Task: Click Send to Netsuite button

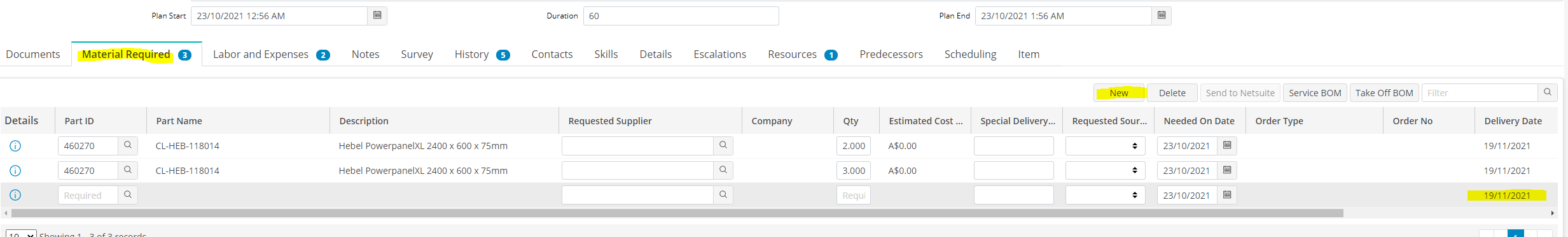Action: [1240, 92]
